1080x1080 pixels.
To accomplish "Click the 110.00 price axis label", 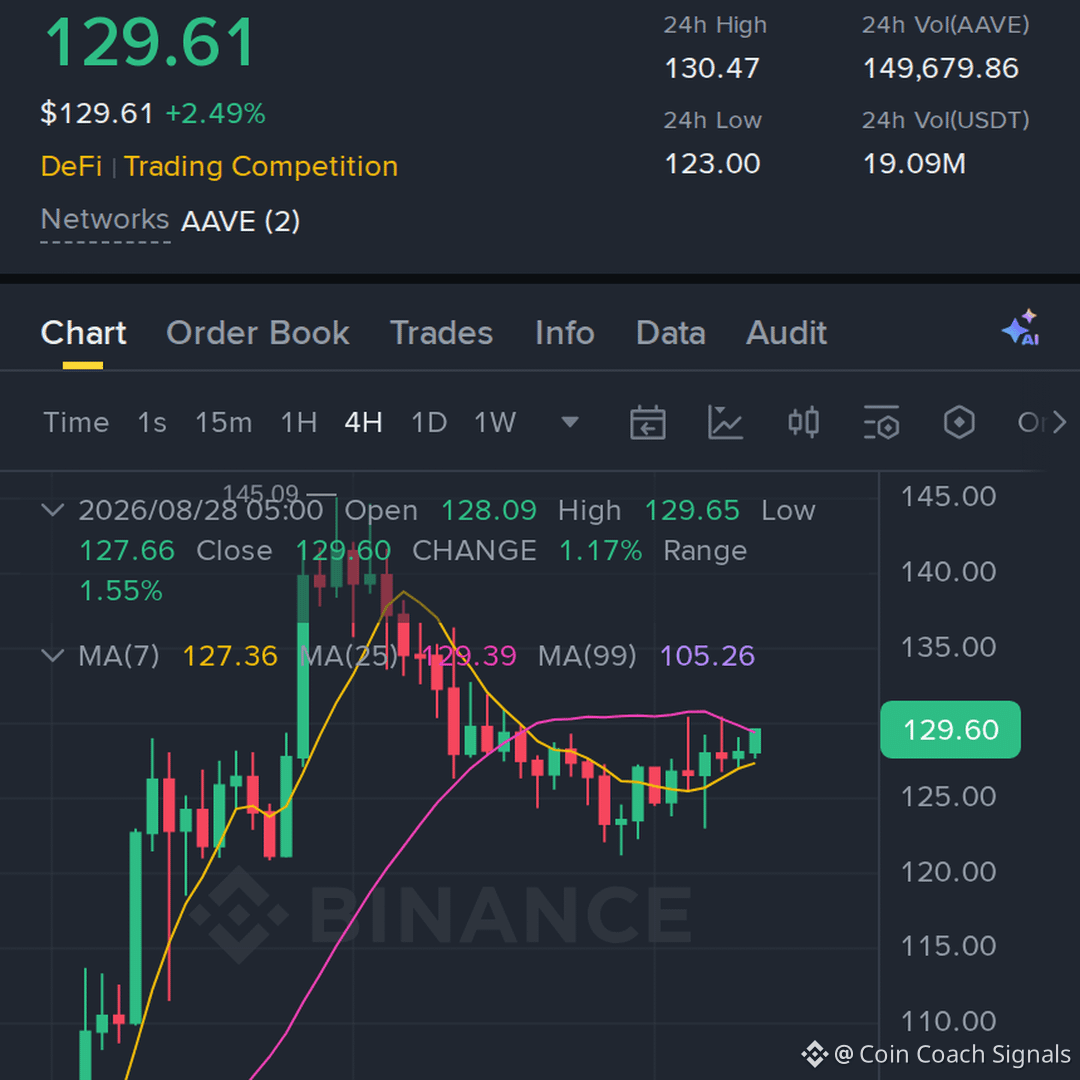I will 948,1021.
